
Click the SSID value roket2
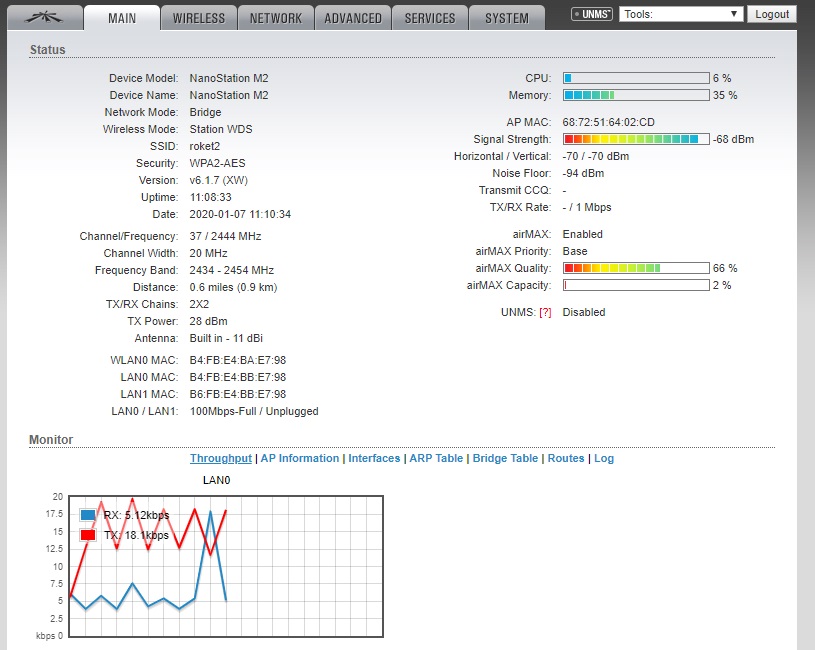(204, 146)
